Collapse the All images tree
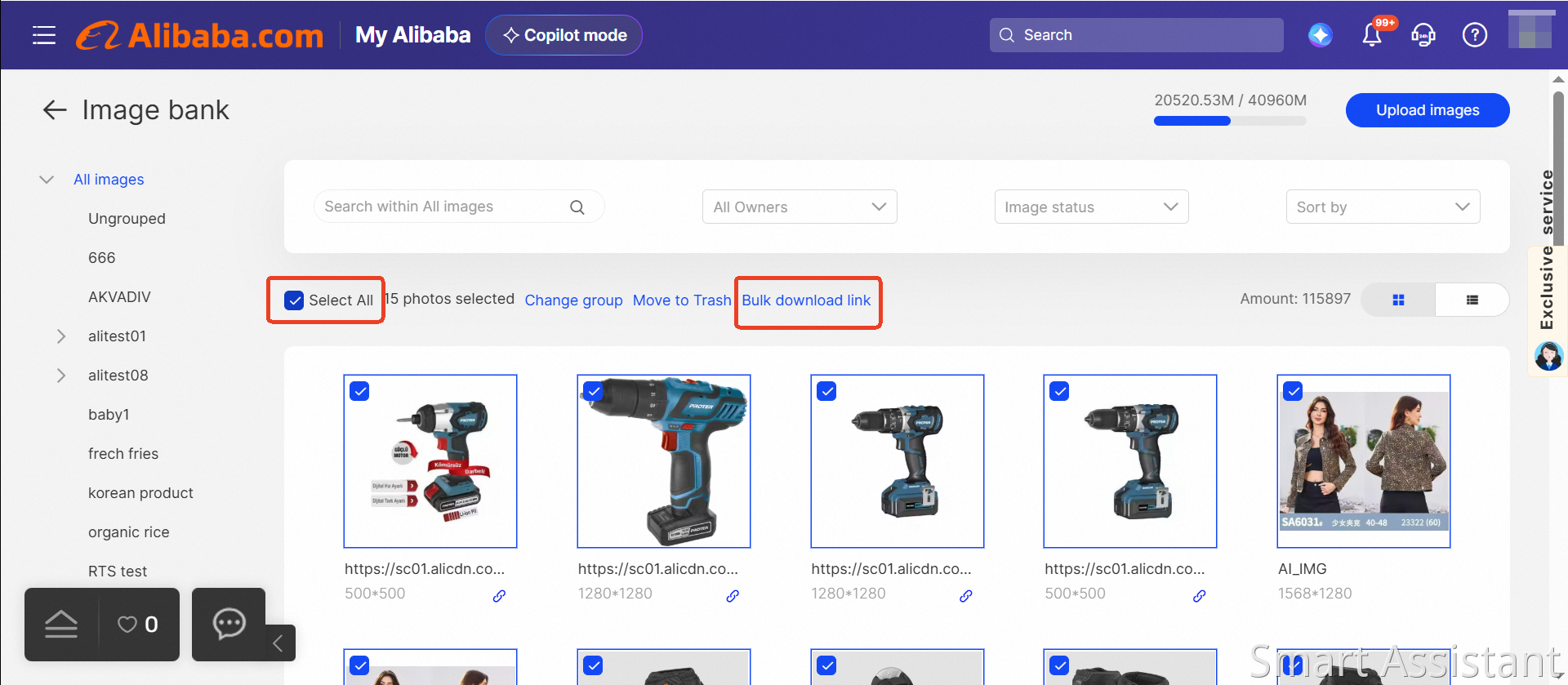1568x685 pixels. pyautogui.click(x=47, y=180)
